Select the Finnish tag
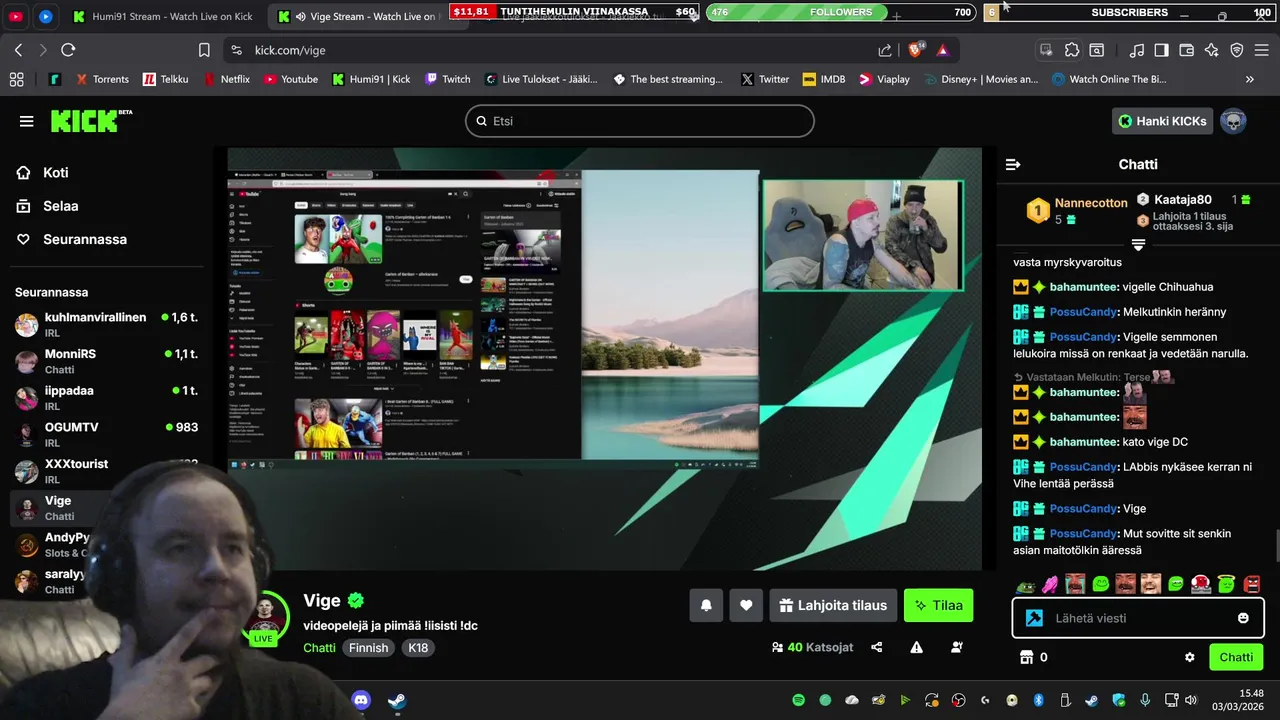The height and width of the screenshot is (720, 1280). tap(368, 648)
